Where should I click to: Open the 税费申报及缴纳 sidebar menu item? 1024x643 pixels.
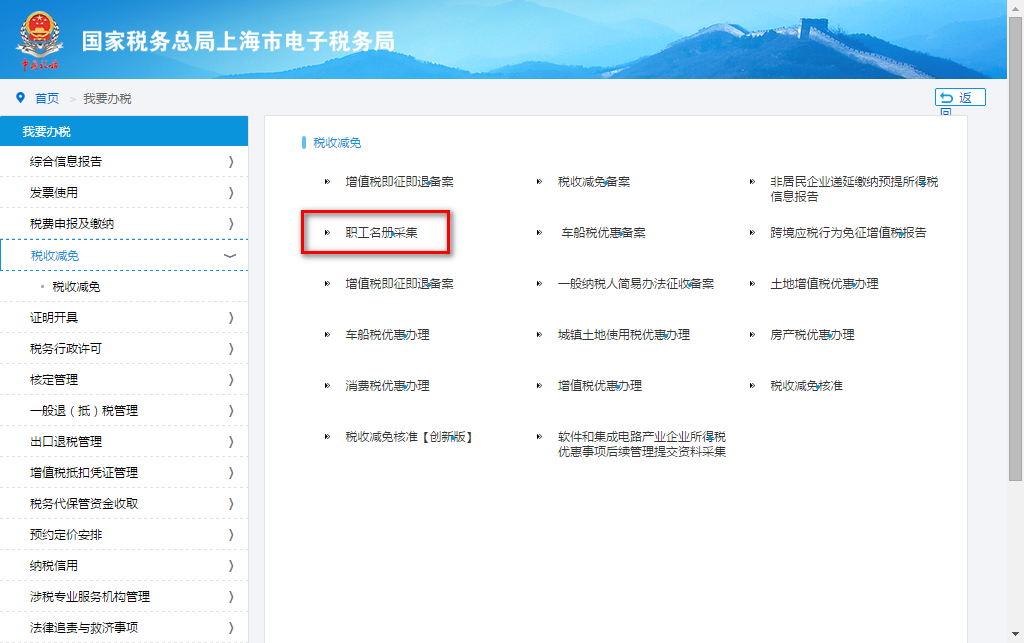[x=124, y=225]
